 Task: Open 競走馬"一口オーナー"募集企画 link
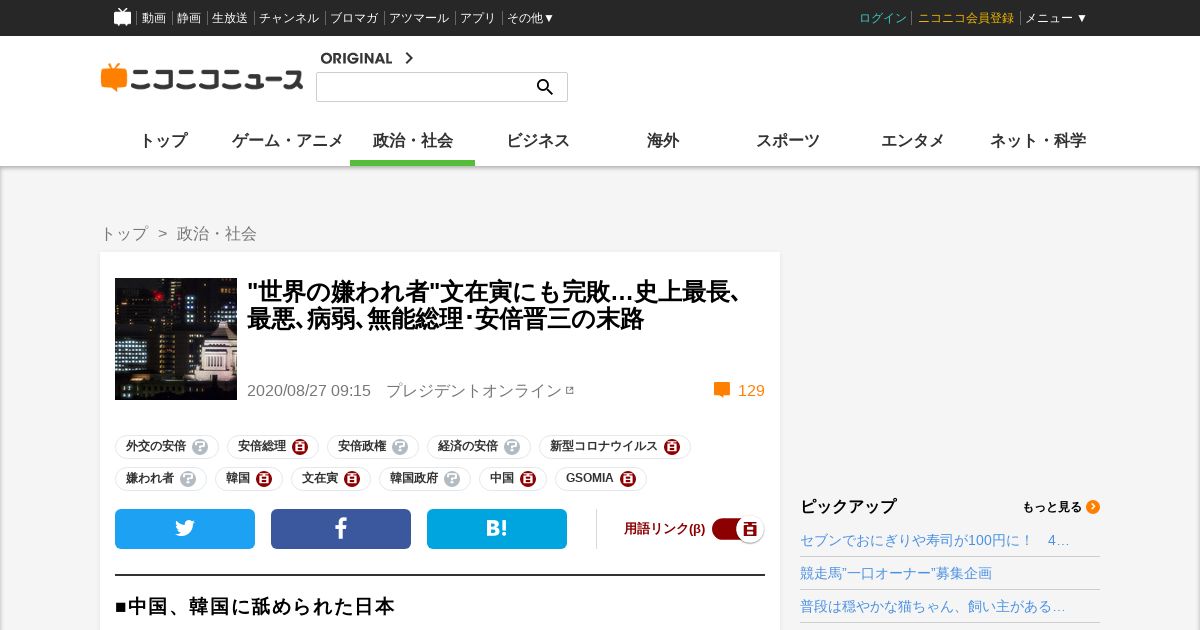click(x=896, y=573)
